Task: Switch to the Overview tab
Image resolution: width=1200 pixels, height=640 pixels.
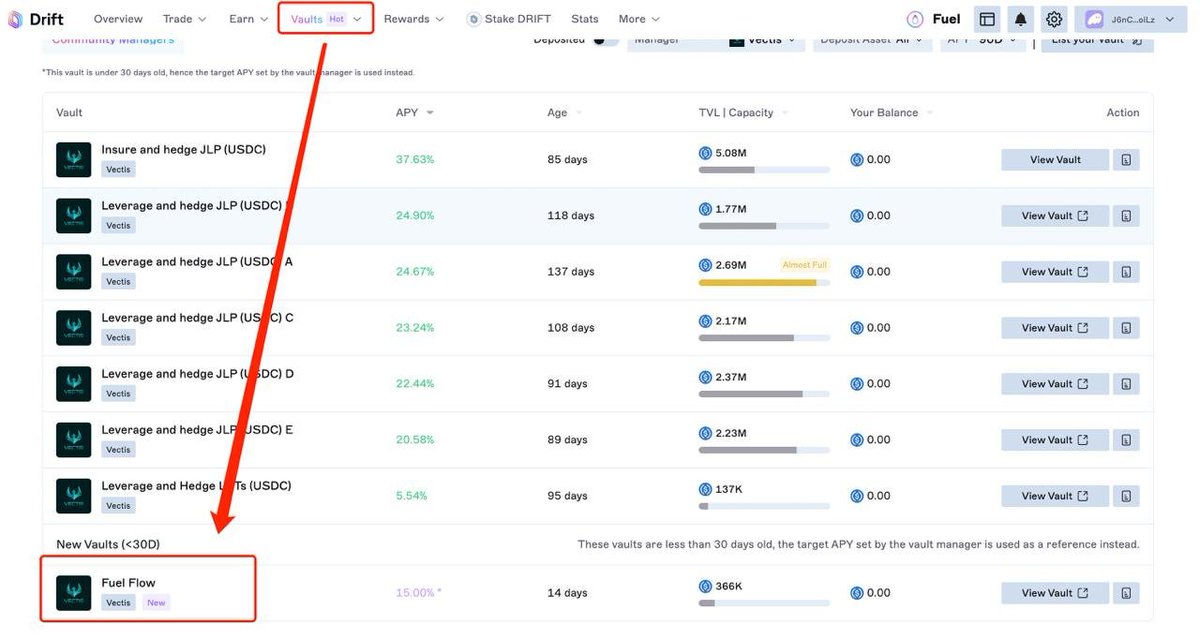Action: [x=118, y=18]
